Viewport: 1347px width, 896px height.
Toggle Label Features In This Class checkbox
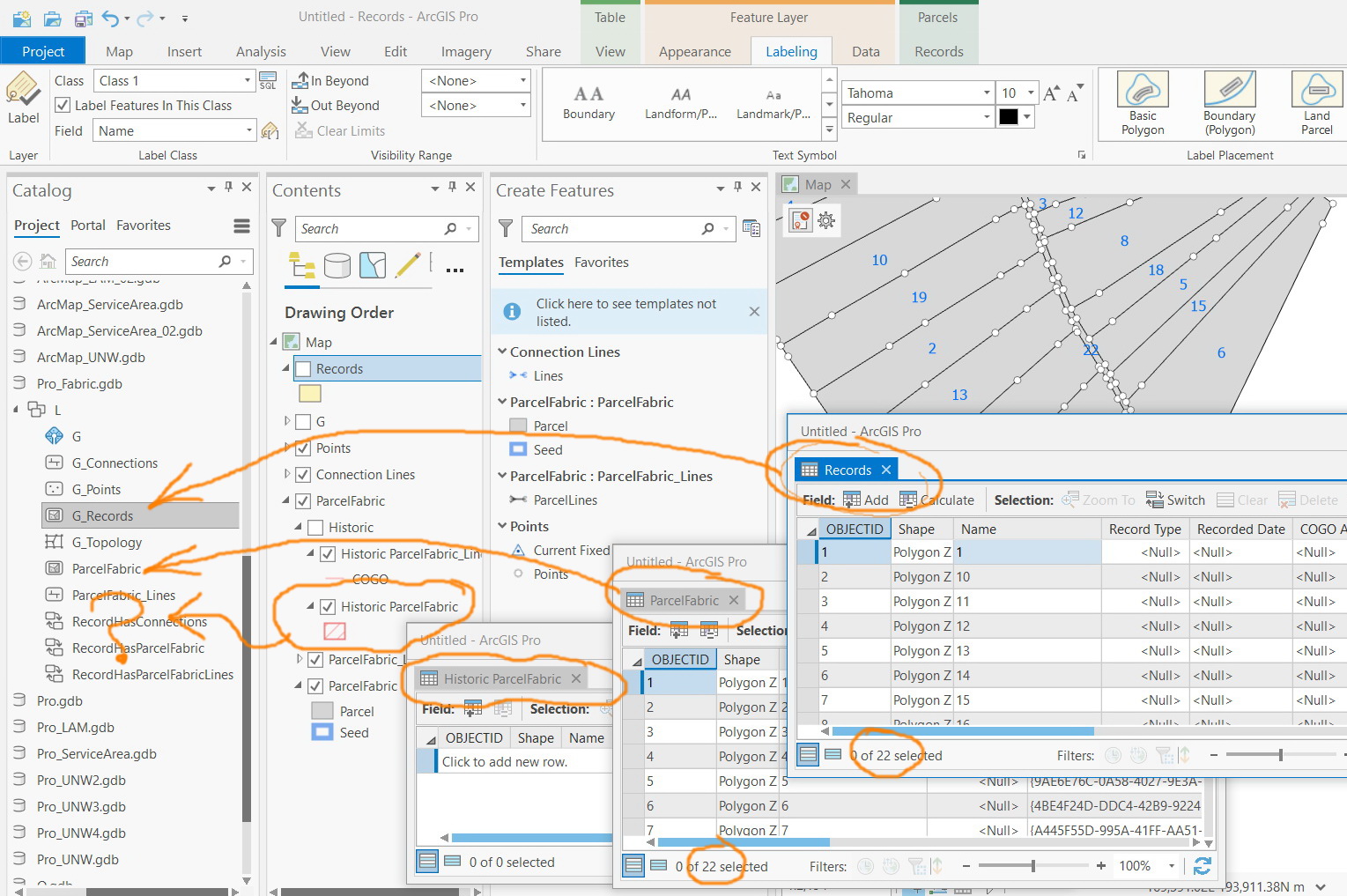coord(63,105)
